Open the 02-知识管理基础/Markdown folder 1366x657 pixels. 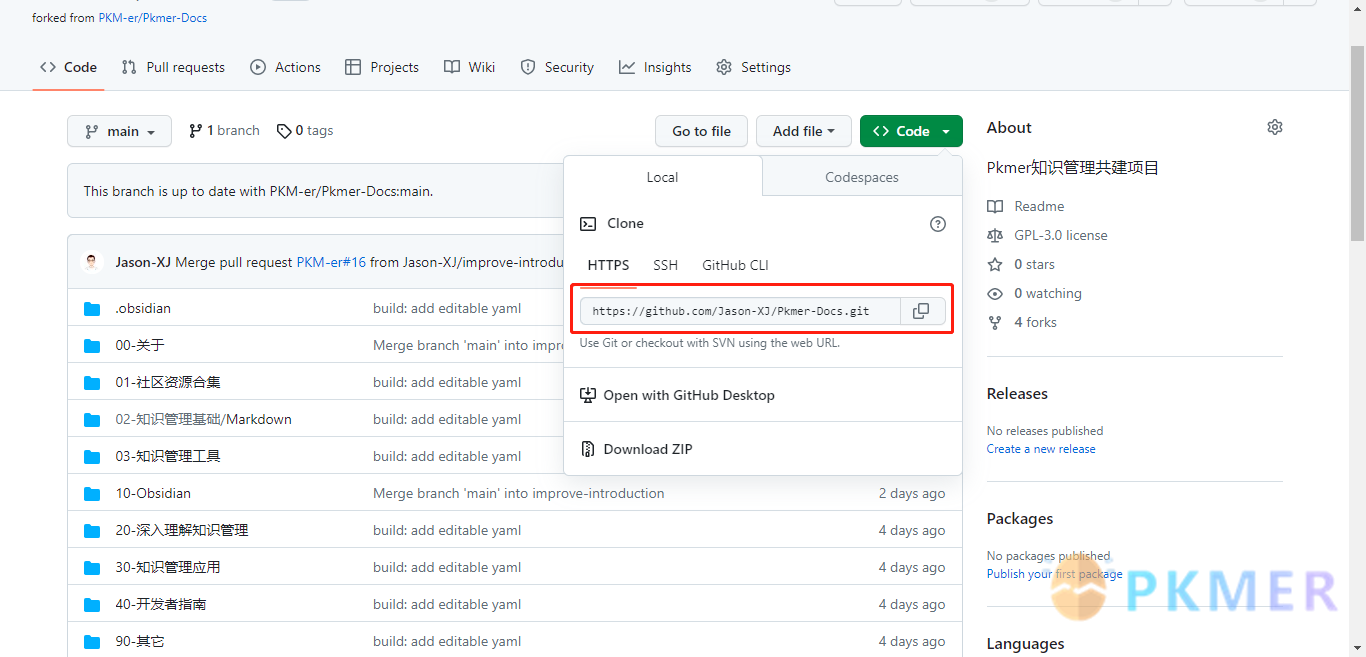click(203, 419)
